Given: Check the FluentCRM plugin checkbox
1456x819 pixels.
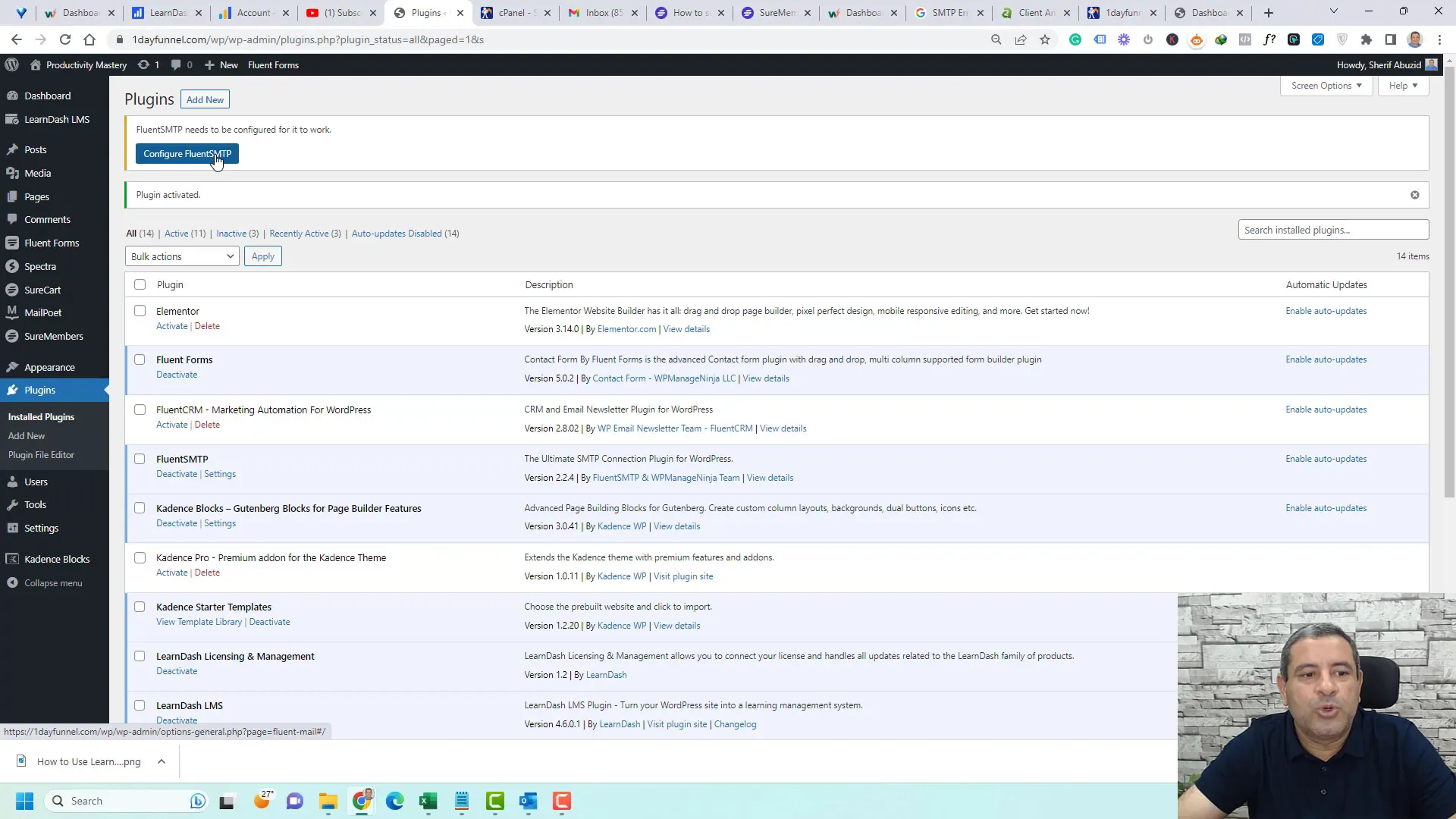Looking at the screenshot, I should 140,409.
